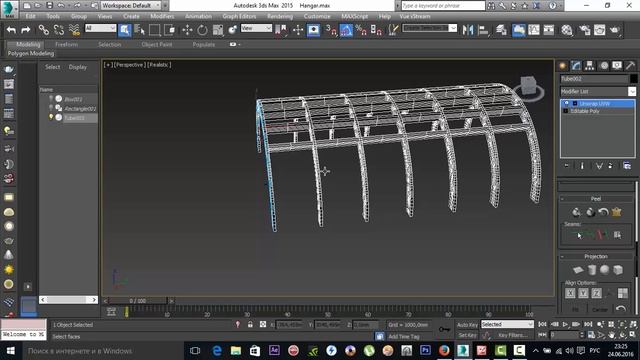Toggle the Angle Snap button

coord(346,30)
